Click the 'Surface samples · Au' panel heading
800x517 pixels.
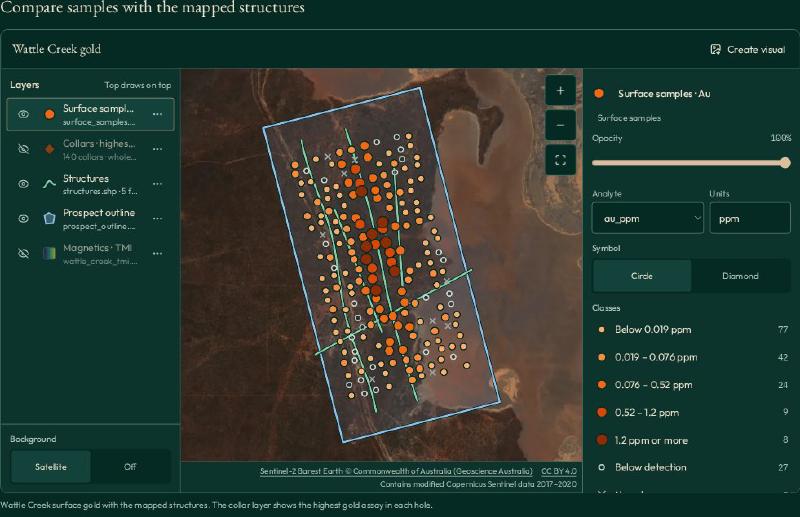click(664, 93)
